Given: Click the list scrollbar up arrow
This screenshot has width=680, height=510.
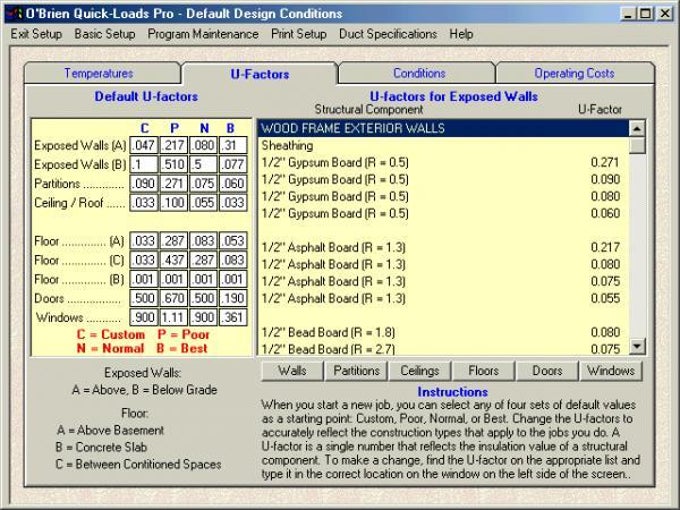Looking at the screenshot, I should 637,128.
